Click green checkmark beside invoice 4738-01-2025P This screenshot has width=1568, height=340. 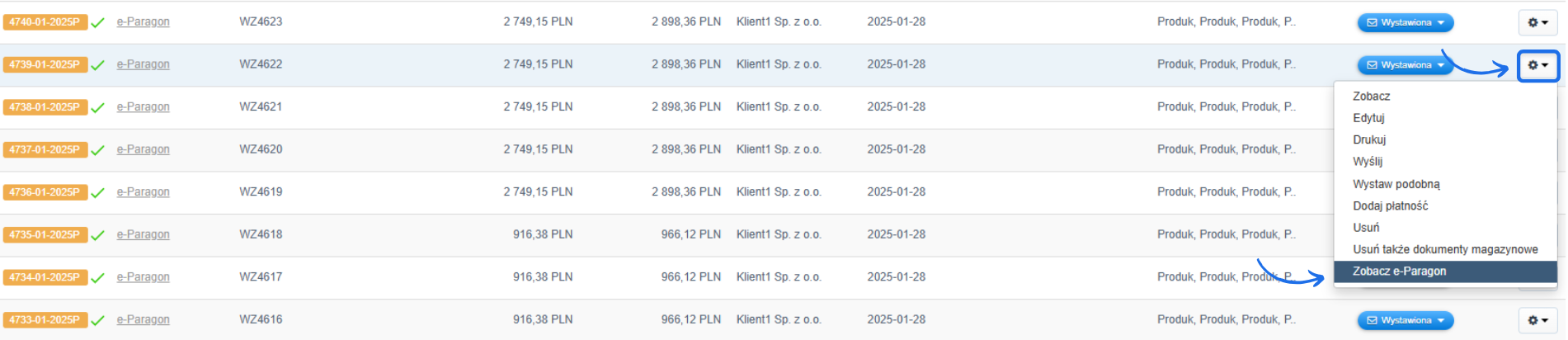click(x=98, y=107)
